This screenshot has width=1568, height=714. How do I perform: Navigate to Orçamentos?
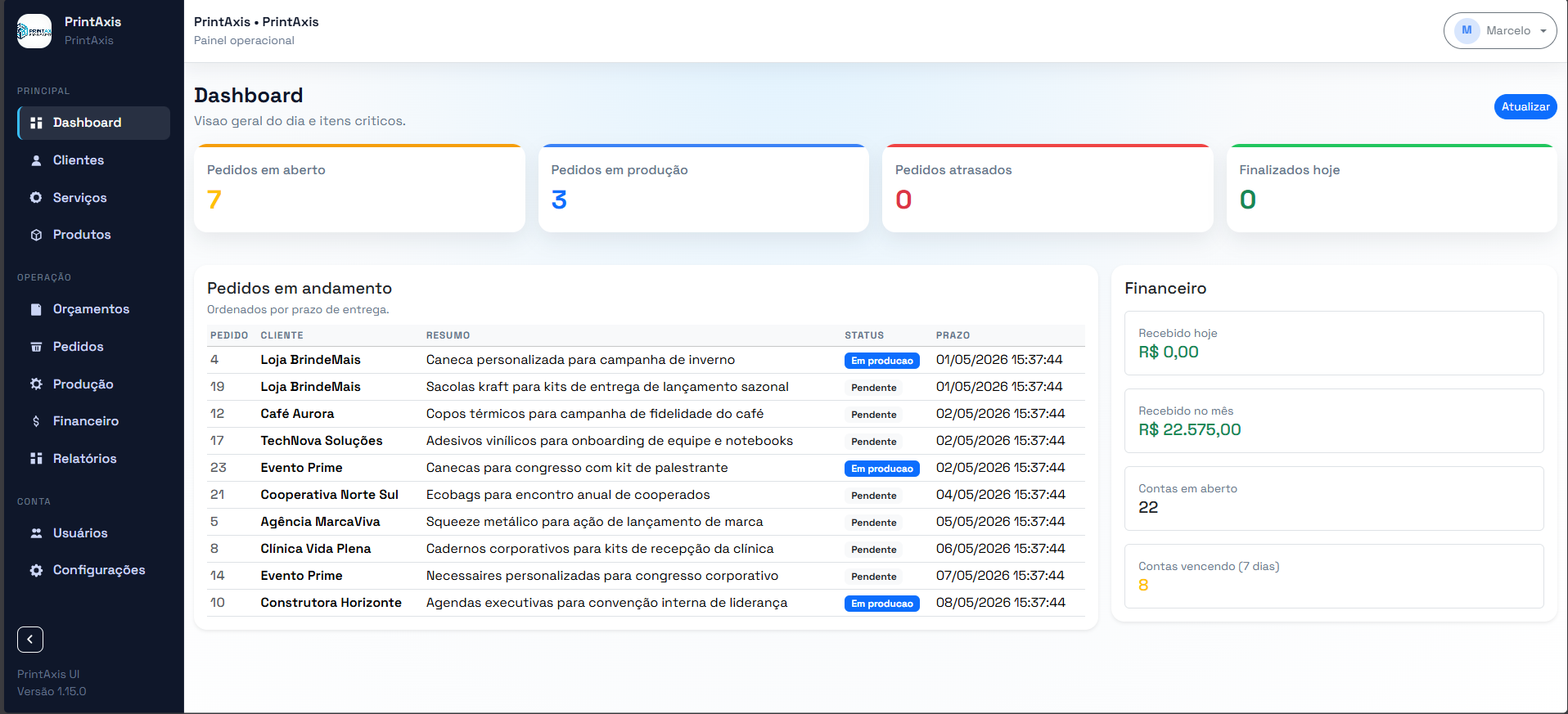coord(93,309)
